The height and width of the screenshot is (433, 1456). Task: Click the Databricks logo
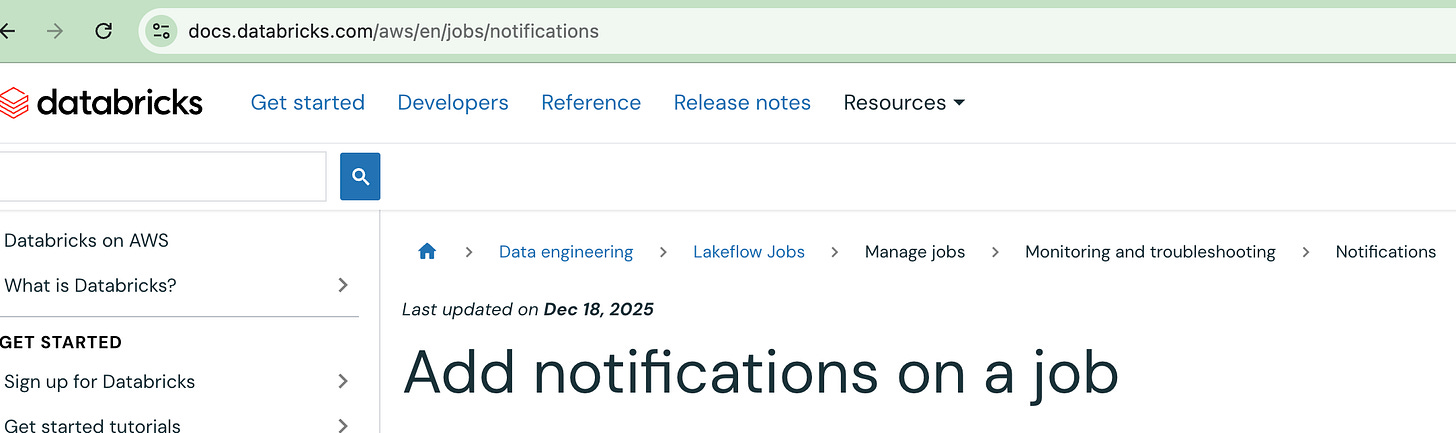coord(101,102)
